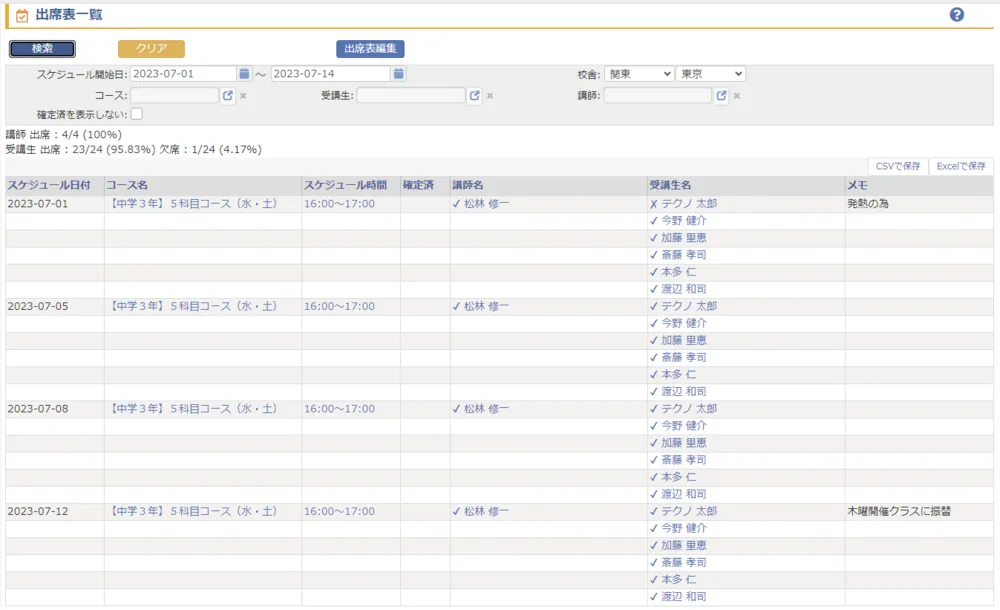Click the attendance list title icon

click(22, 15)
